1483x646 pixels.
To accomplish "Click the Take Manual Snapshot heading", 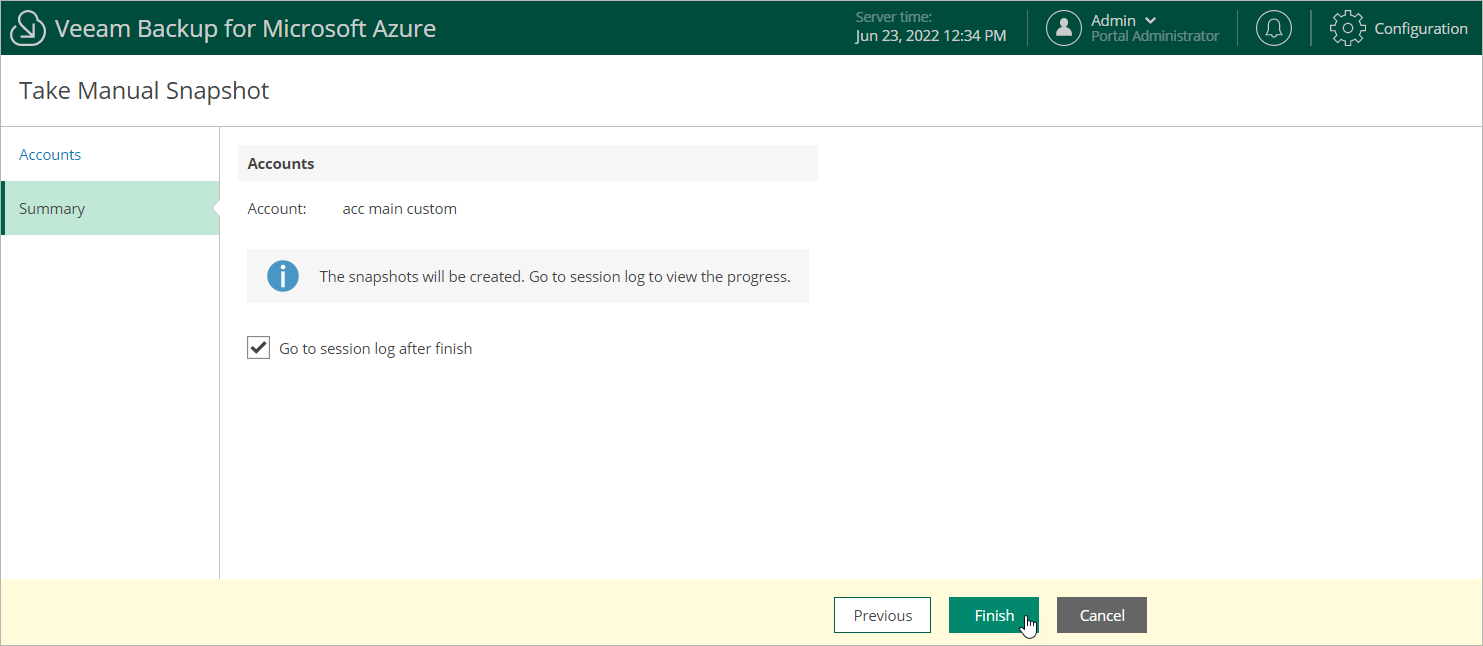I will (x=144, y=91).
